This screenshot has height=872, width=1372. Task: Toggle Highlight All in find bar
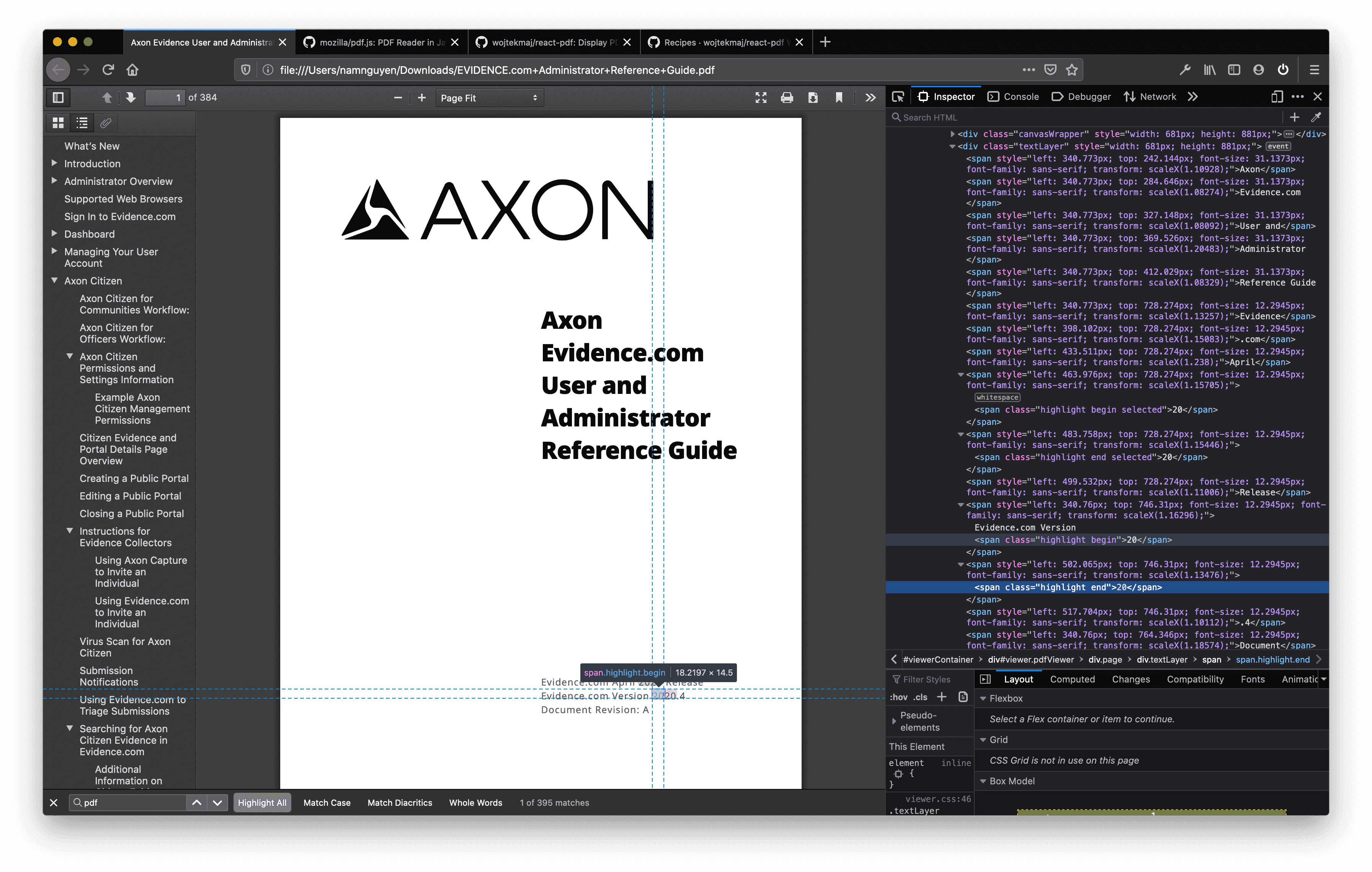tap(261, 802)
